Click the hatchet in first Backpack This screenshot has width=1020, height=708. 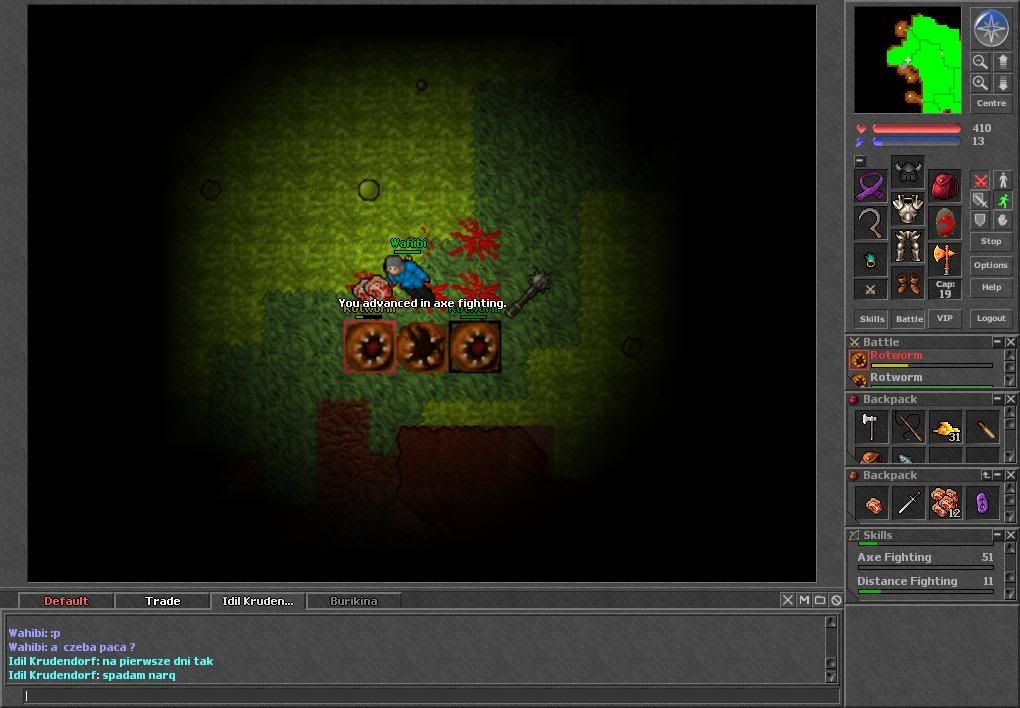pos(871,427)
